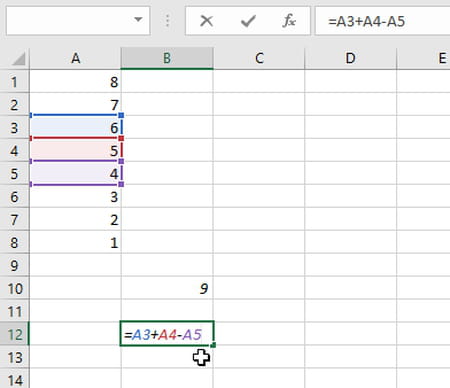Open the Name Box dropdown arrow
The height and width of the screenshot is (388, 450).
(138, 19)
